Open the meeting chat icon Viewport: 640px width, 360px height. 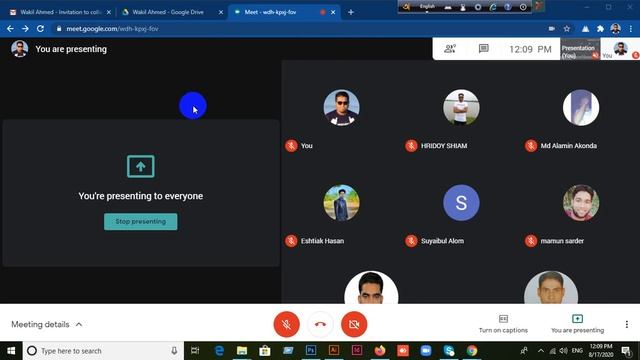coord(484,49)
